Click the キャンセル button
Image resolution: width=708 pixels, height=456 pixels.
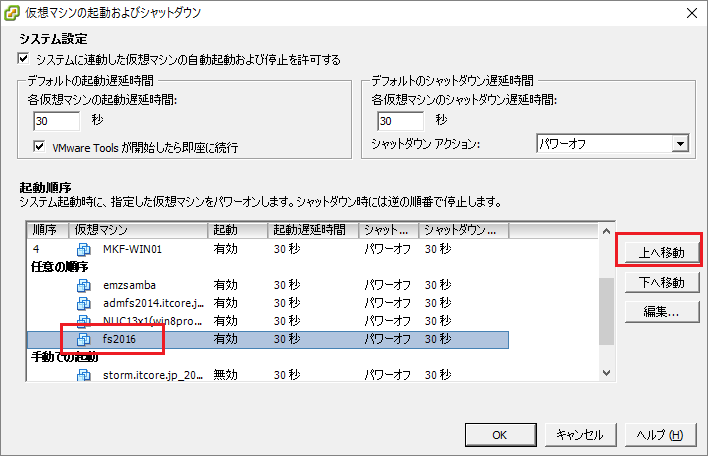[x=581, y=435]
